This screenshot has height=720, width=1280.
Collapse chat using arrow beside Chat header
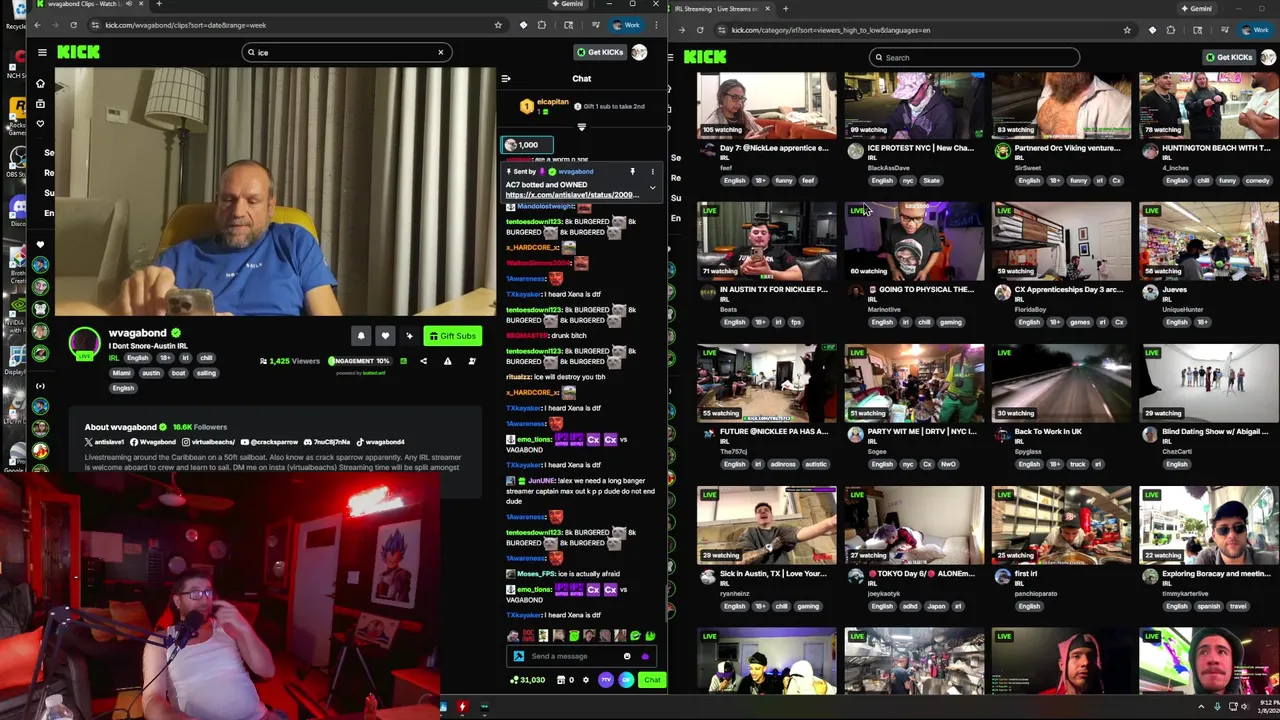[506, 78]
